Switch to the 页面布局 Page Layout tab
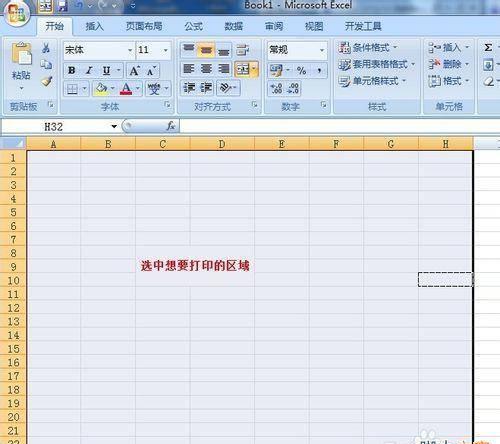This screenshot has width=500, height=444. pos(144,26)
